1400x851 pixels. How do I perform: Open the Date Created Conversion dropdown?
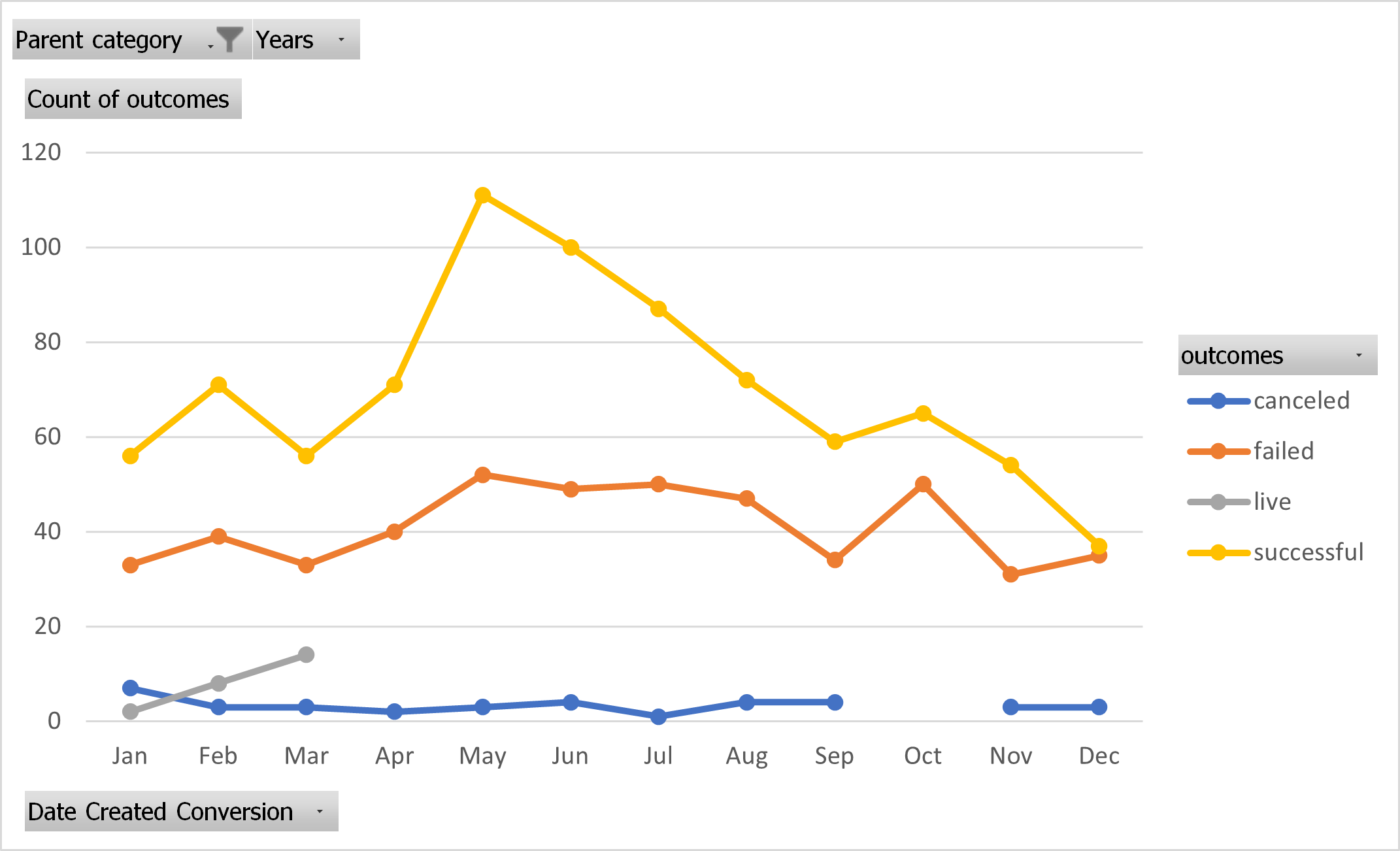[x=320, y=810]
